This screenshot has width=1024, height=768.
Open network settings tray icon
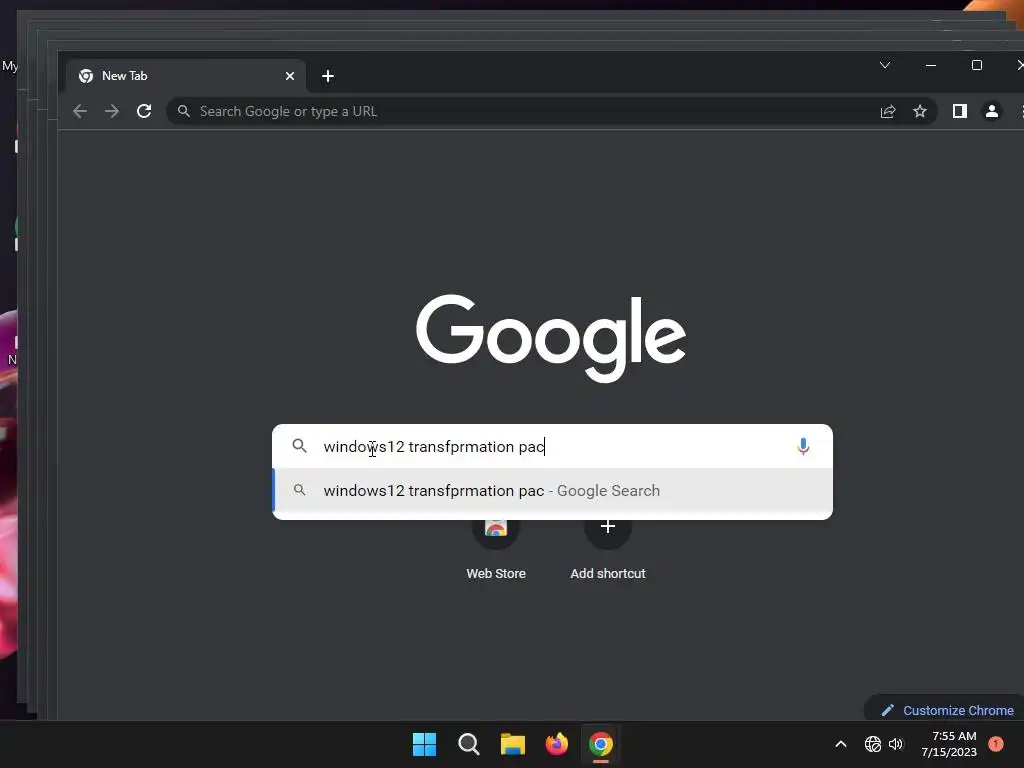point(872,744)
